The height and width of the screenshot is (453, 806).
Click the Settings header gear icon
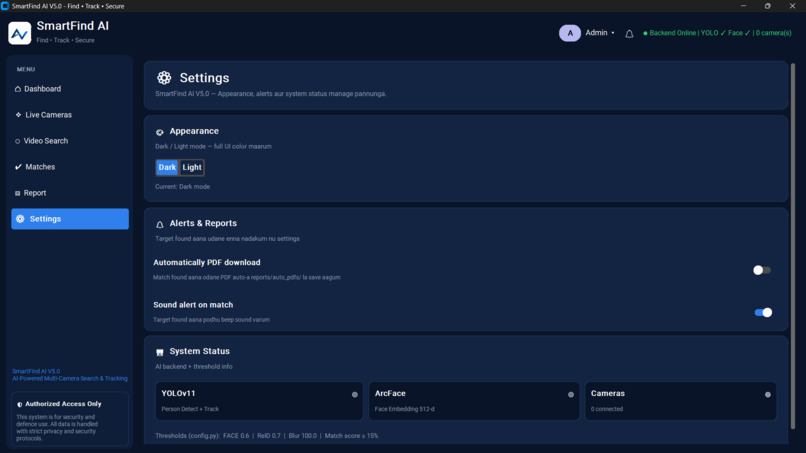coord(164,78)
